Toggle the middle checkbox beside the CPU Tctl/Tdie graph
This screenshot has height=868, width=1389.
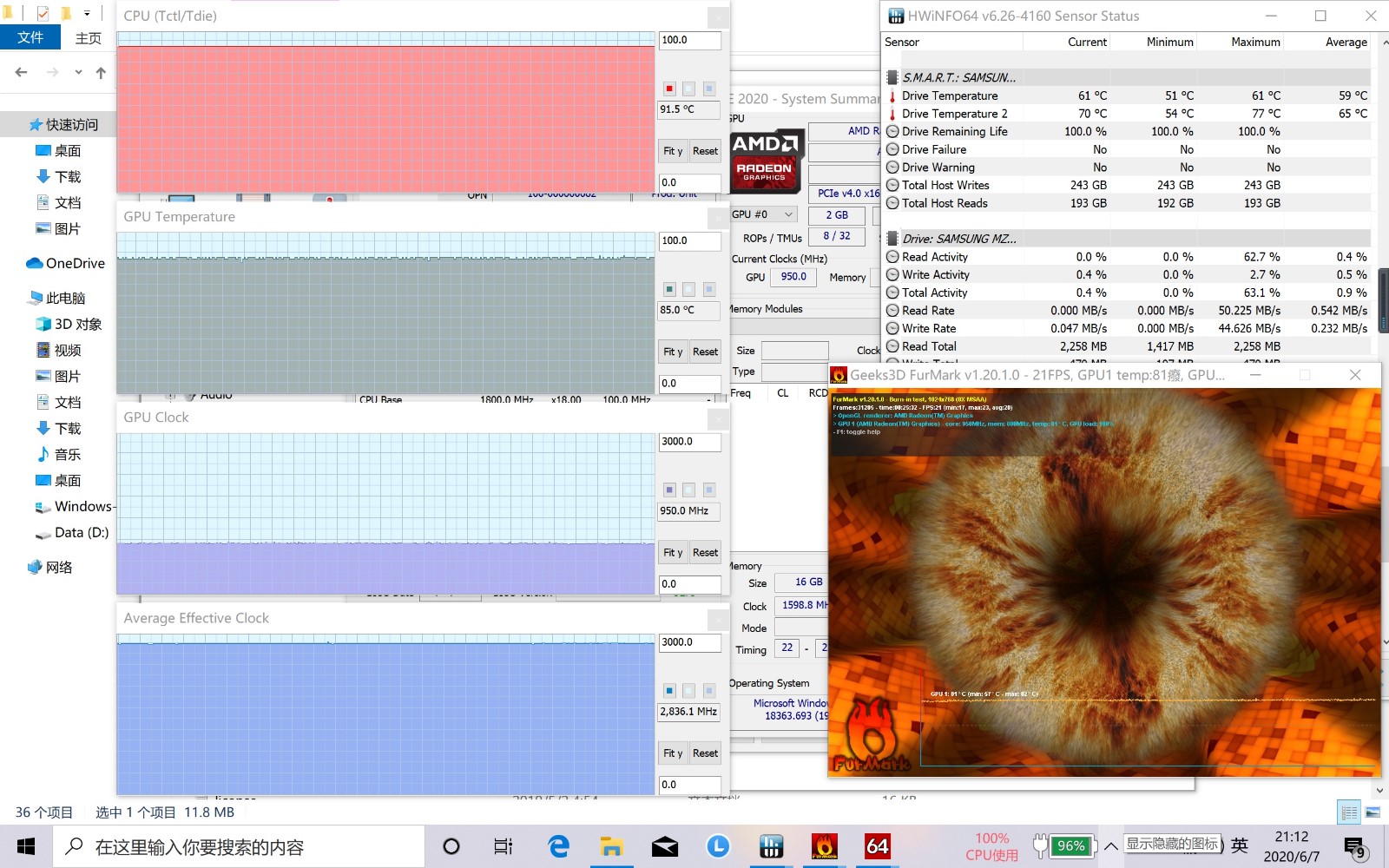point(688,89)
